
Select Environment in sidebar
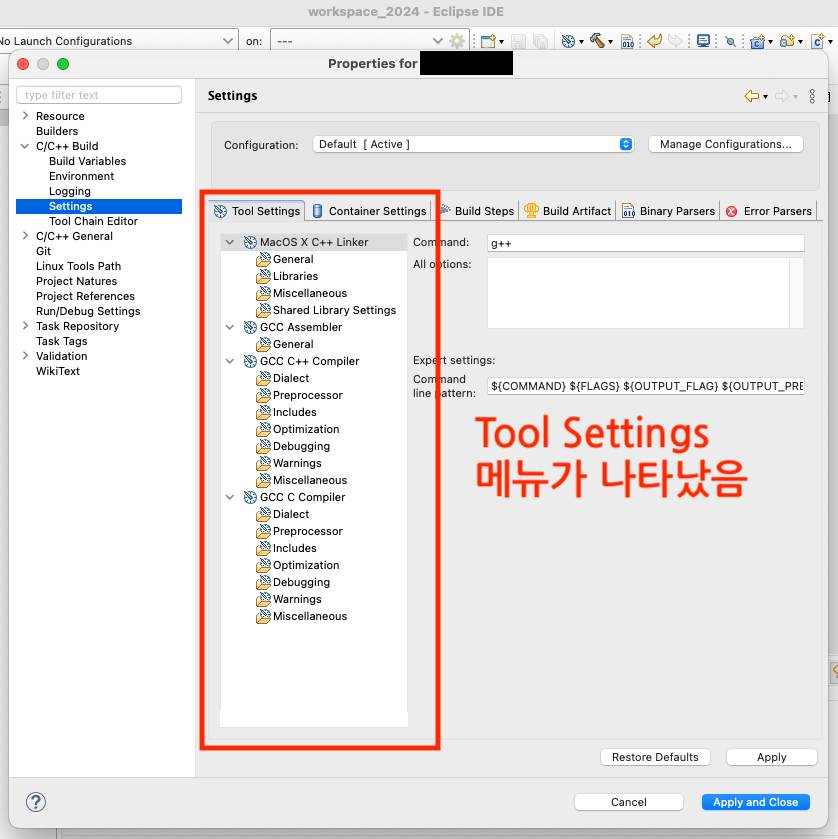pyautogui.click(x=81, y=176)
